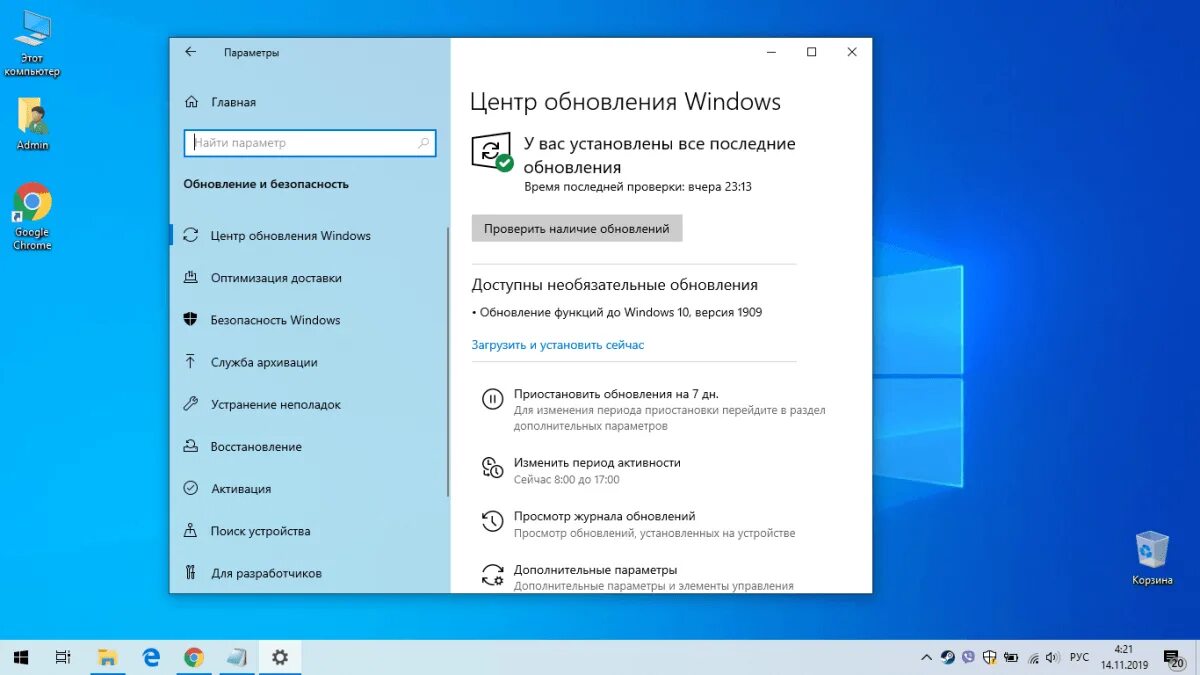Click the search magnifier in Найти параметр box
The image size is (1200, 675).
[x=424, y=143]
